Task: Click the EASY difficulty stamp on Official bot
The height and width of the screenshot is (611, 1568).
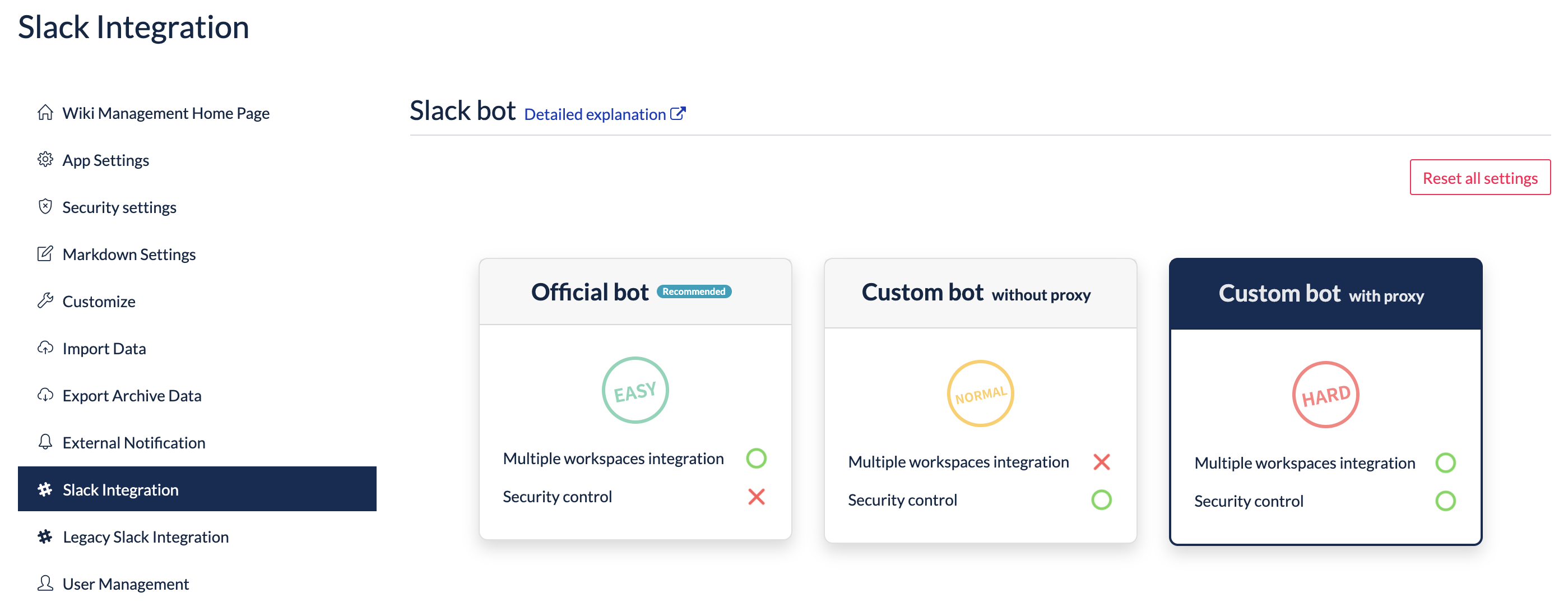Action: (x=635, y=391)
